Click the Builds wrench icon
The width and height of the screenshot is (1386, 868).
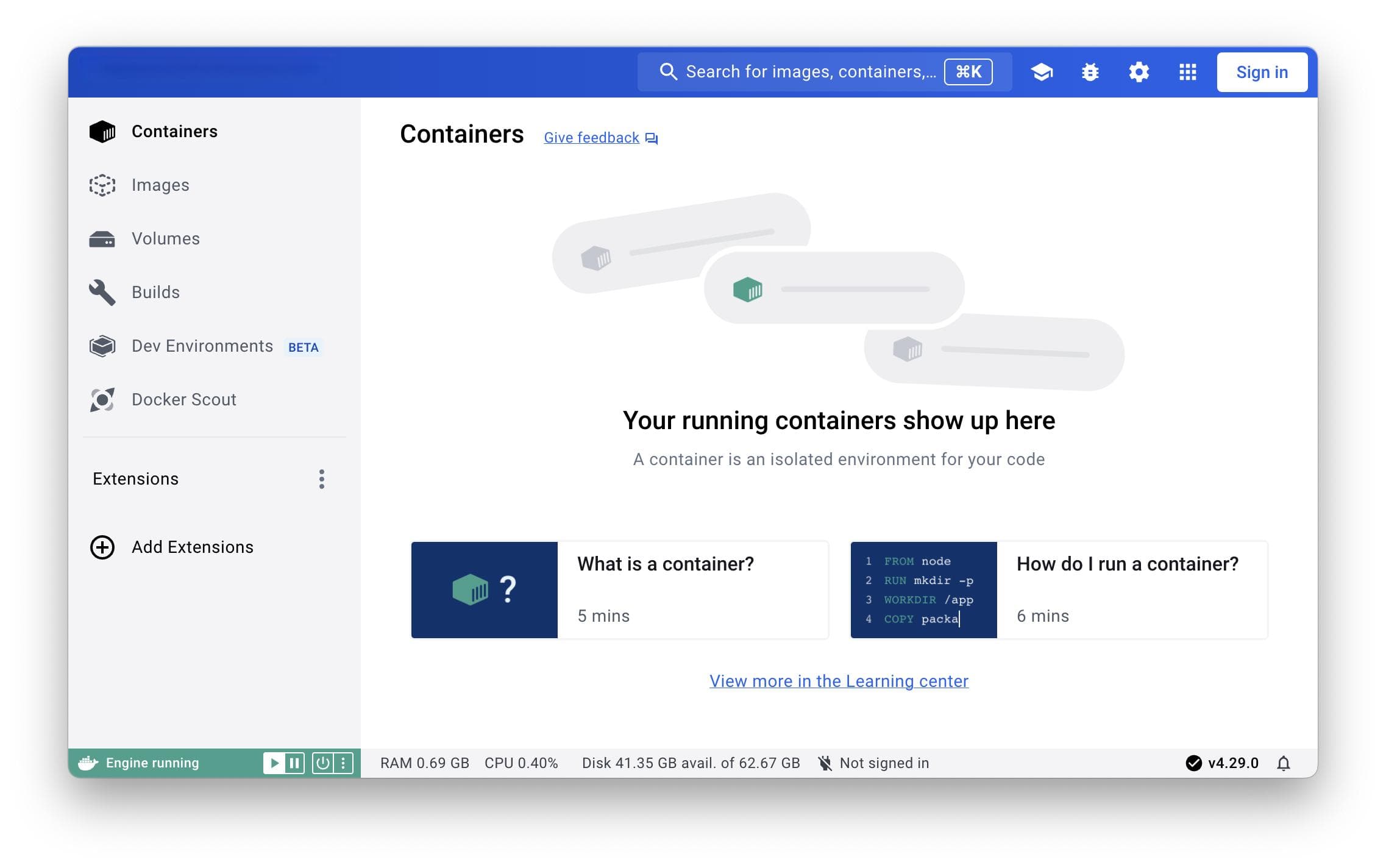click(102, 293)
